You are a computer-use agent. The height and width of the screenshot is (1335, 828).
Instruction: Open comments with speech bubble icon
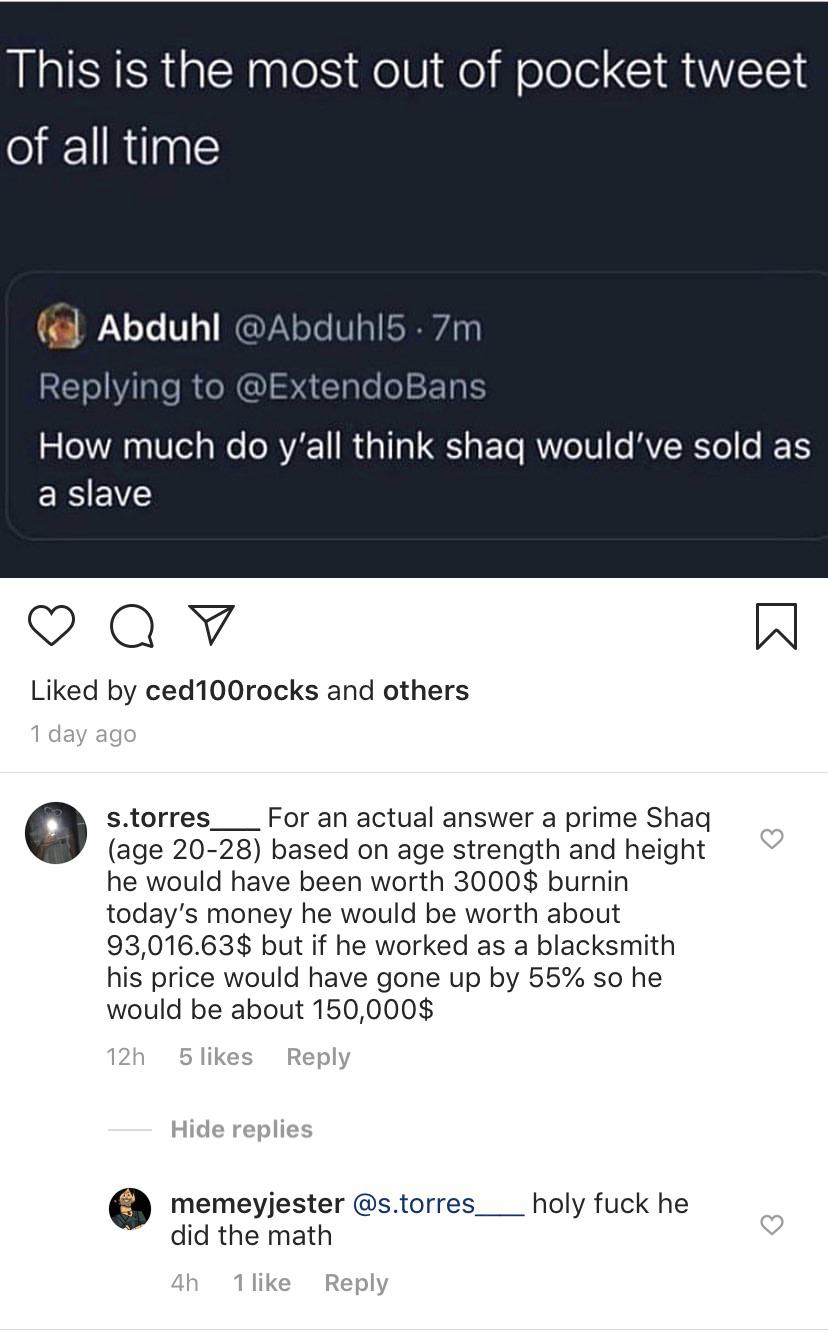coord(131,626)
